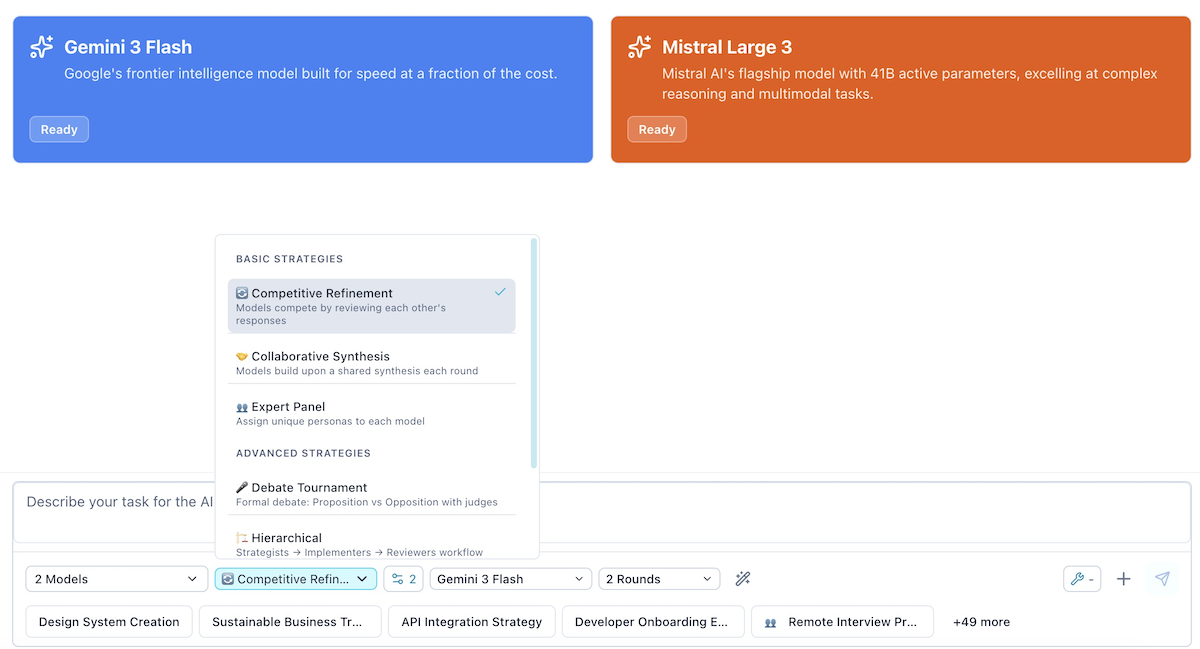Click the Design System Creation suggestion
This screenshot has height=649, width=1200.
tap(109, 621)
